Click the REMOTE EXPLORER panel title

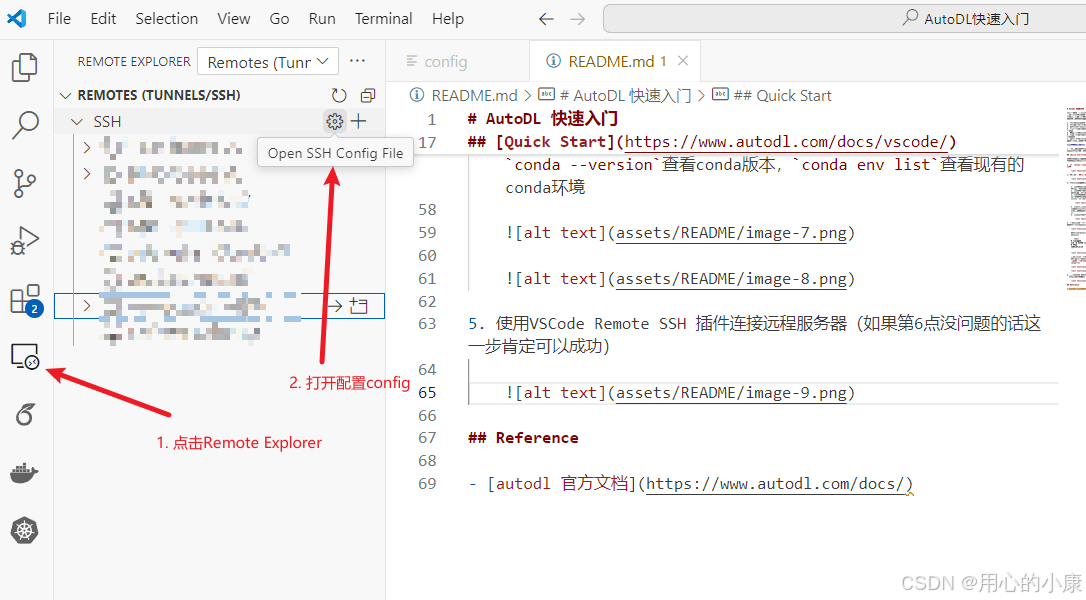(134, 62)
